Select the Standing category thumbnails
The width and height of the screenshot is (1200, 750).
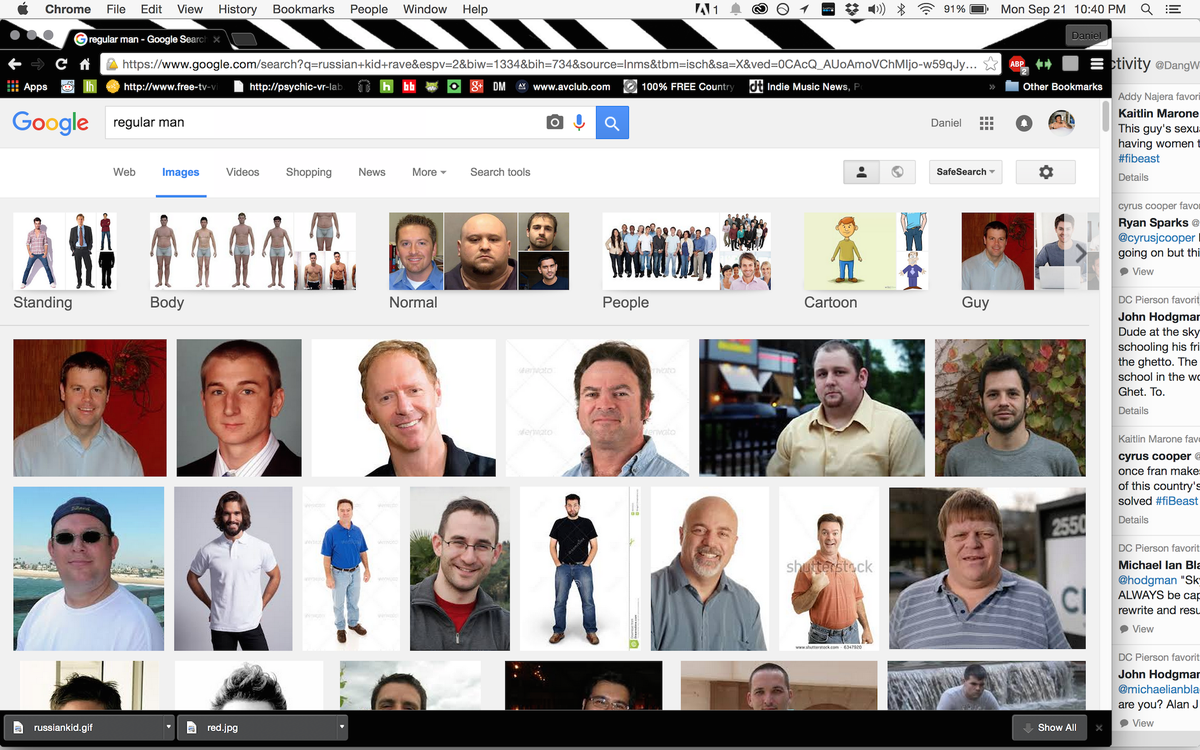point(65,251)
